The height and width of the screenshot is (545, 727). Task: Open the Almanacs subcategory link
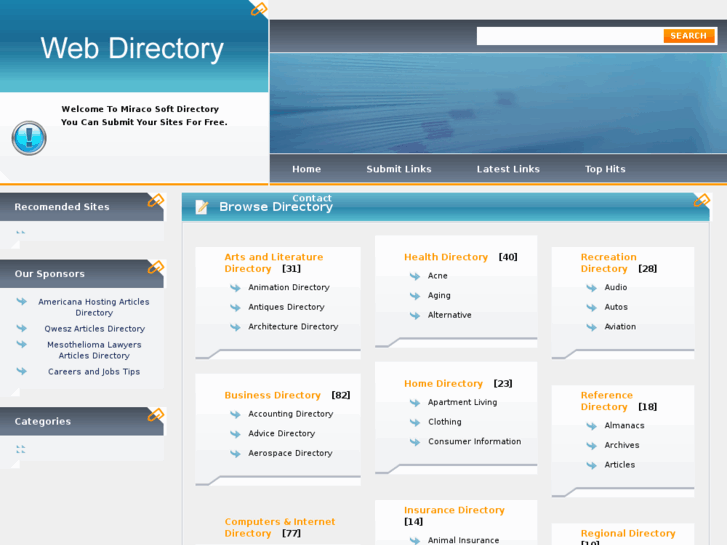pos(624,425)
